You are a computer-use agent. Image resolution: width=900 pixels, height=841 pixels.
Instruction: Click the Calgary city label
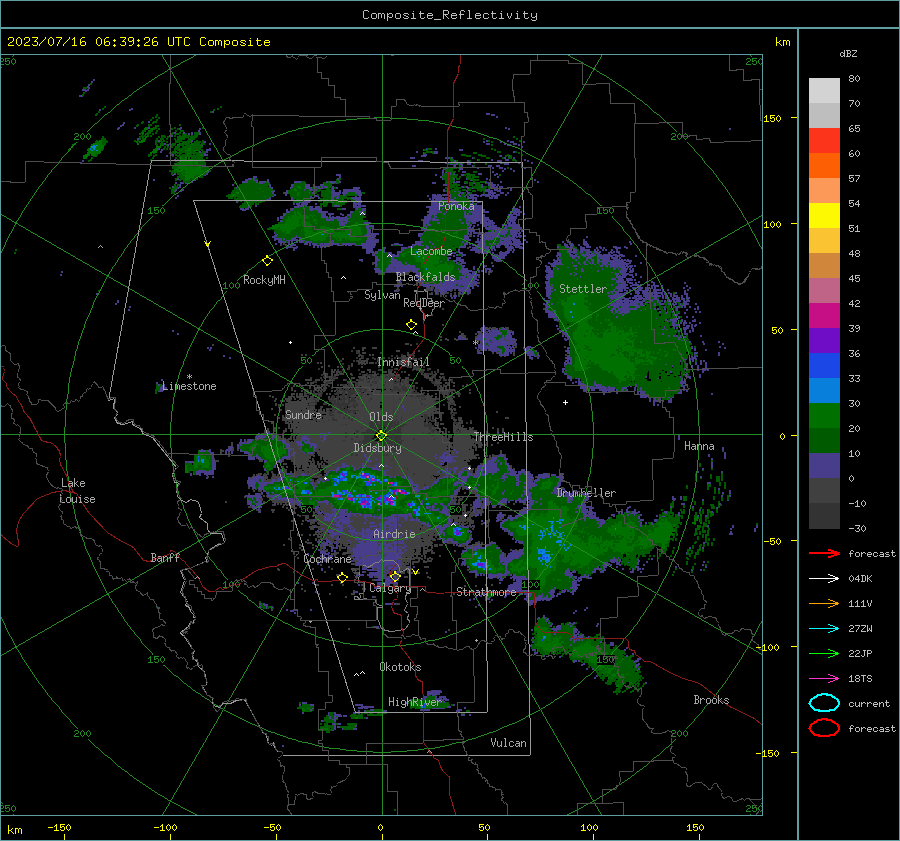(390, 588)
